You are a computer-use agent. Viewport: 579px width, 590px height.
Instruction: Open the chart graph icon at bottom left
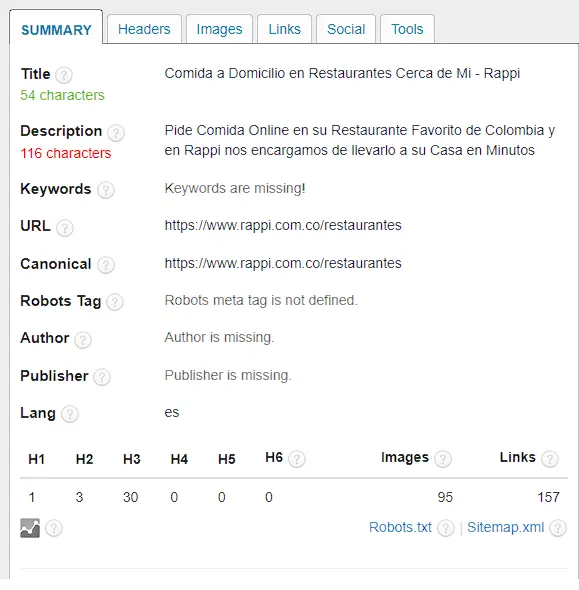[x=30, y=528]
